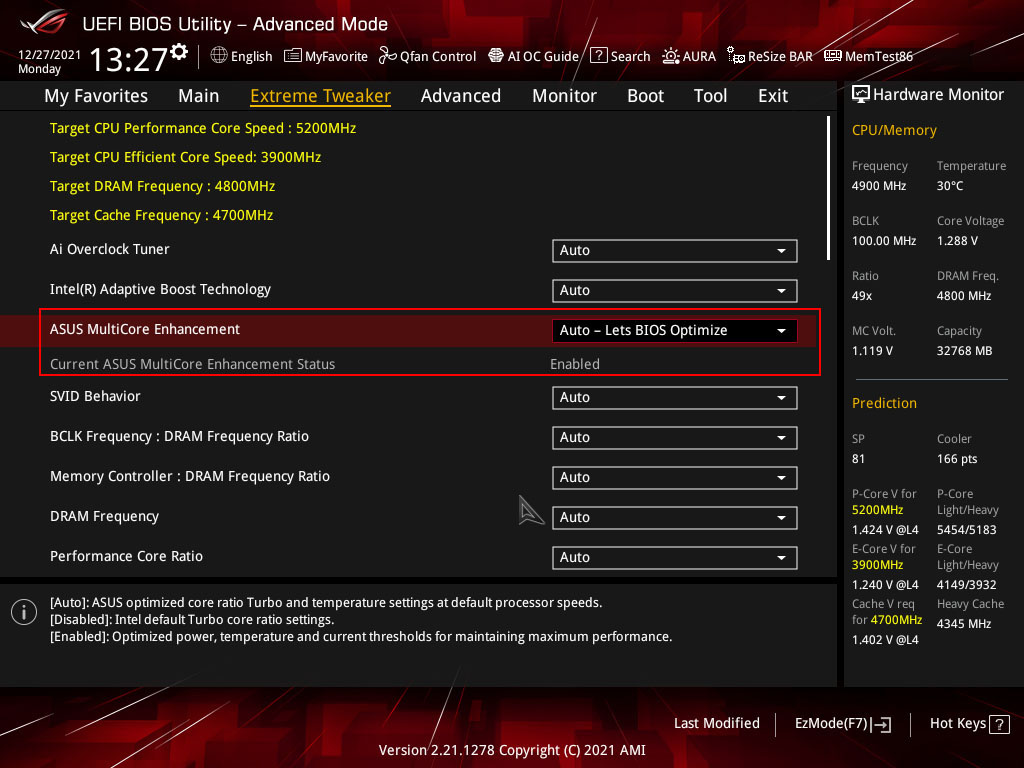Click the Search question mark icon

(x=599, y=56)
